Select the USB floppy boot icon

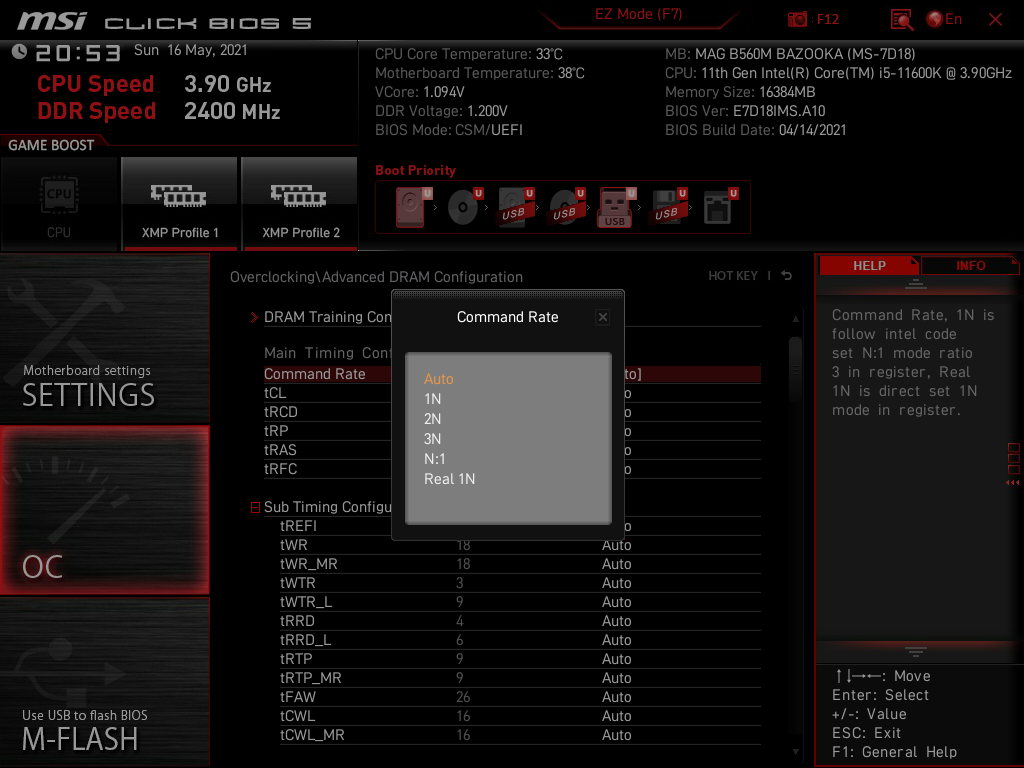[668, 207]
